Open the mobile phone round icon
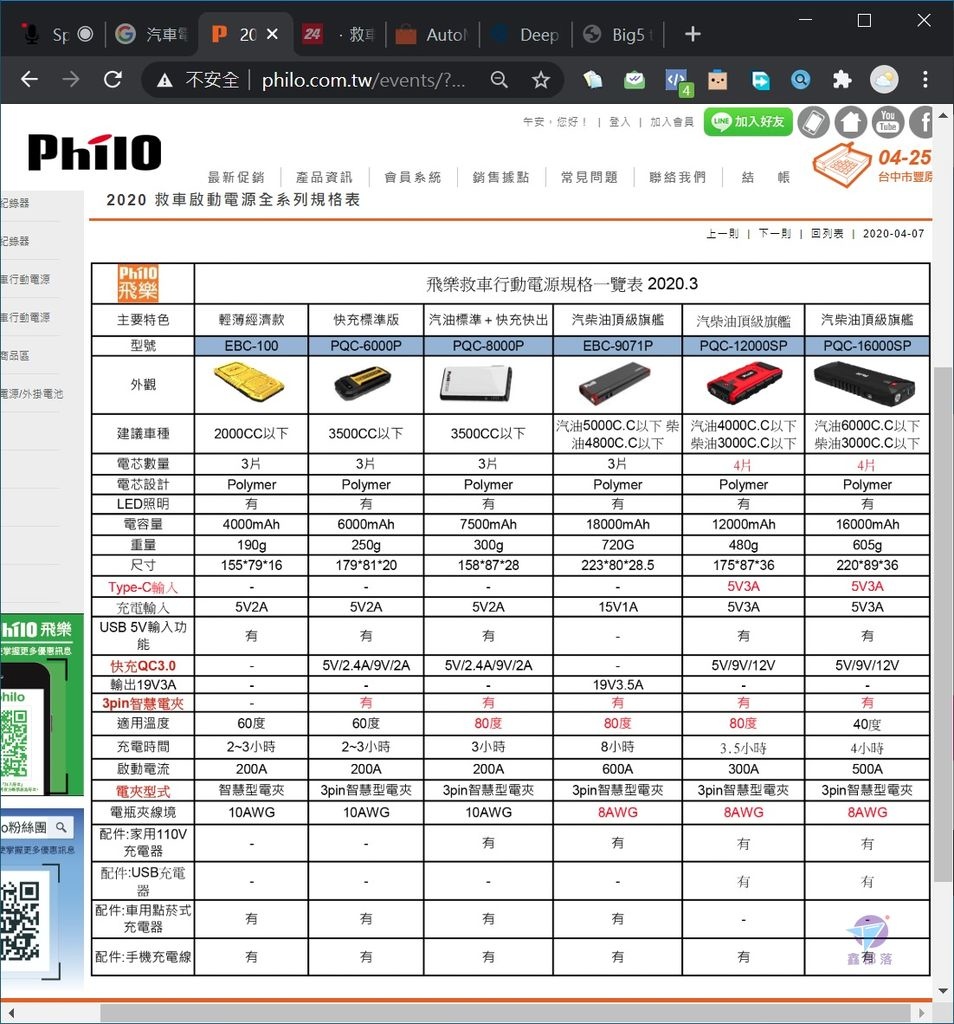This screenshot has width=954, height=1024. tap(814, 122)
